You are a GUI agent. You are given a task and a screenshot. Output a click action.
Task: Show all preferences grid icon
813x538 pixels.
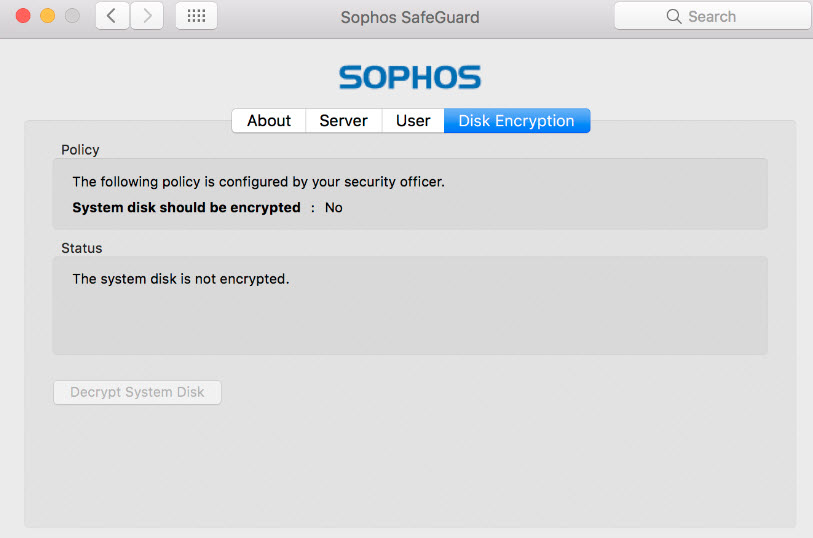(197, 16)
